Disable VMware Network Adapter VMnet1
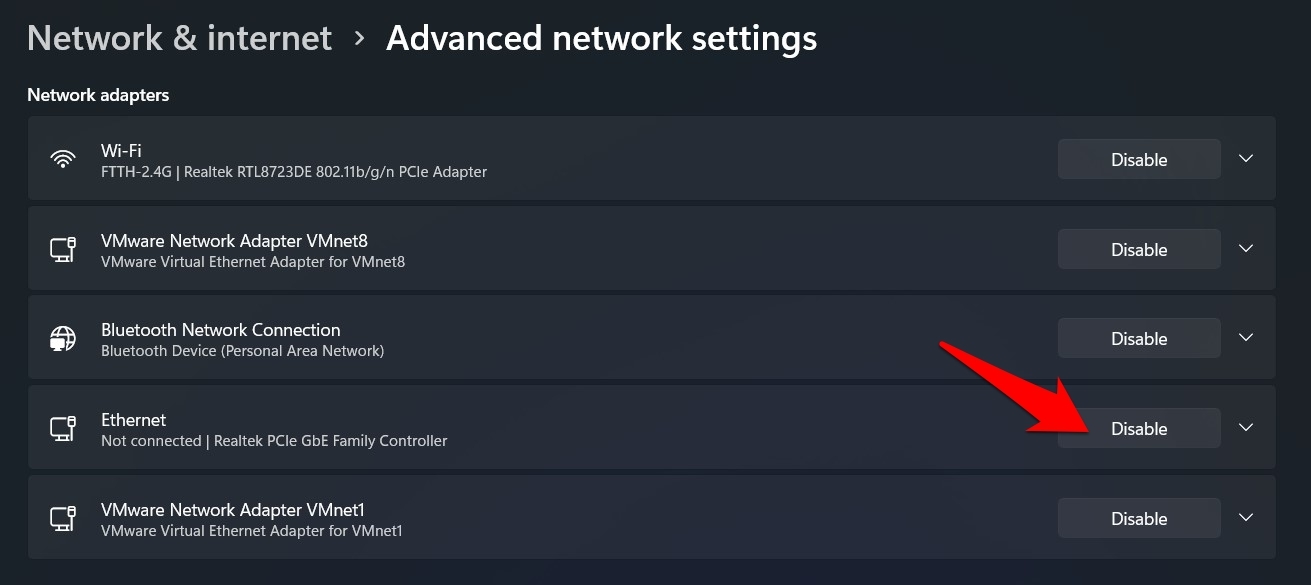 (1139, 519)
